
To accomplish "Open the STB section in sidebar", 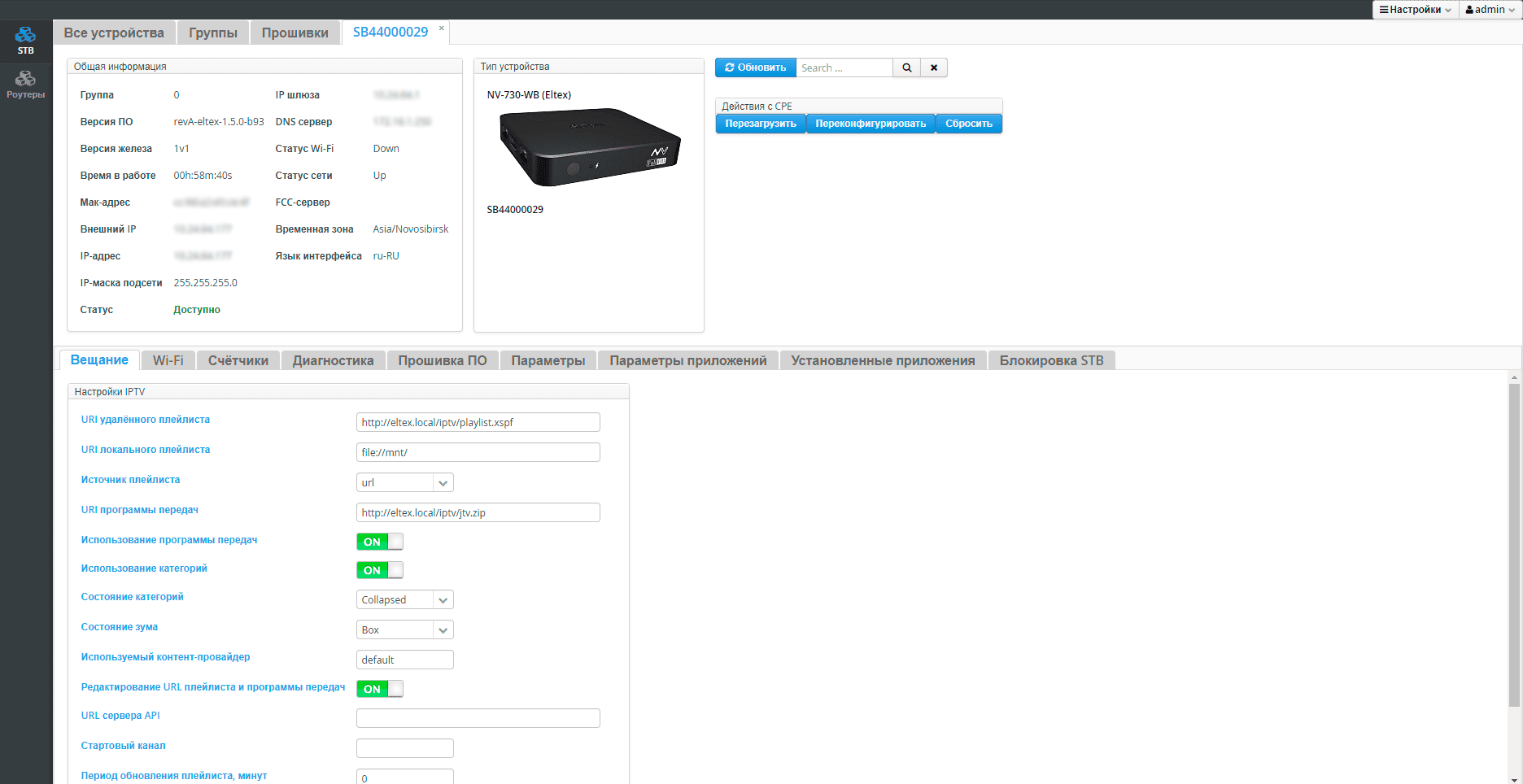I will point(25,39).
